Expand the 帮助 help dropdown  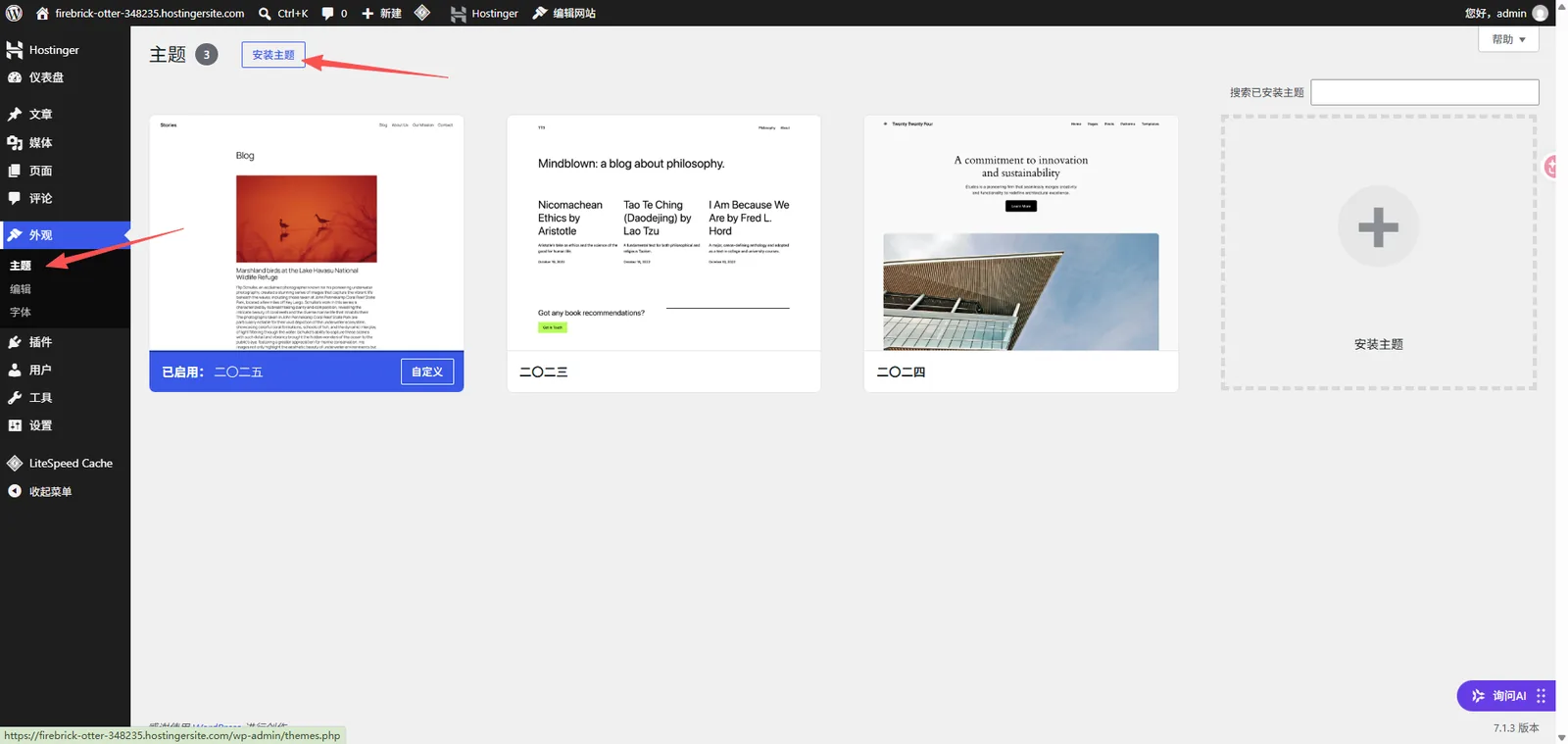1508,39
